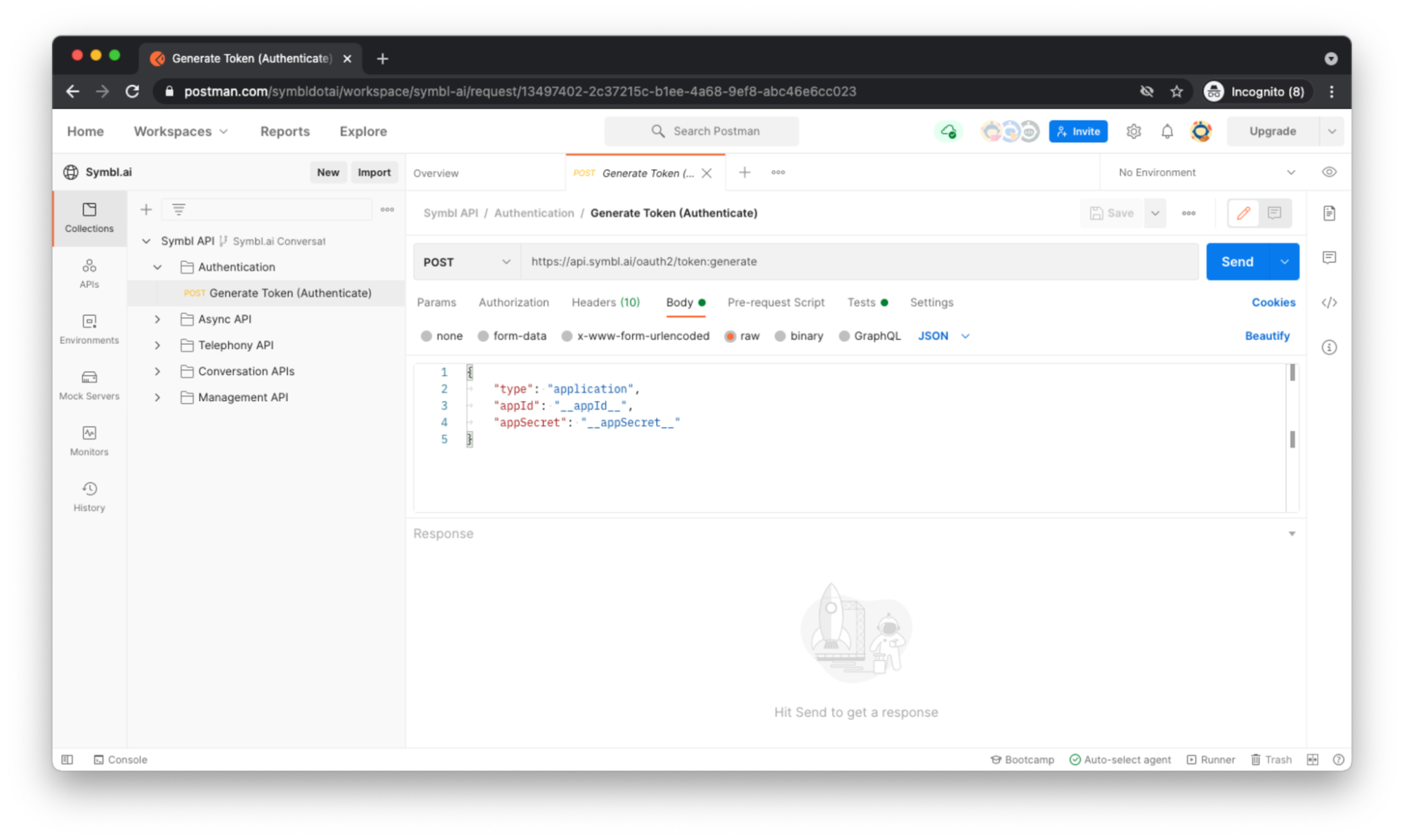Click the body editor vertical scrollbar
1404x840 pixels.
tap(1292, 438)
